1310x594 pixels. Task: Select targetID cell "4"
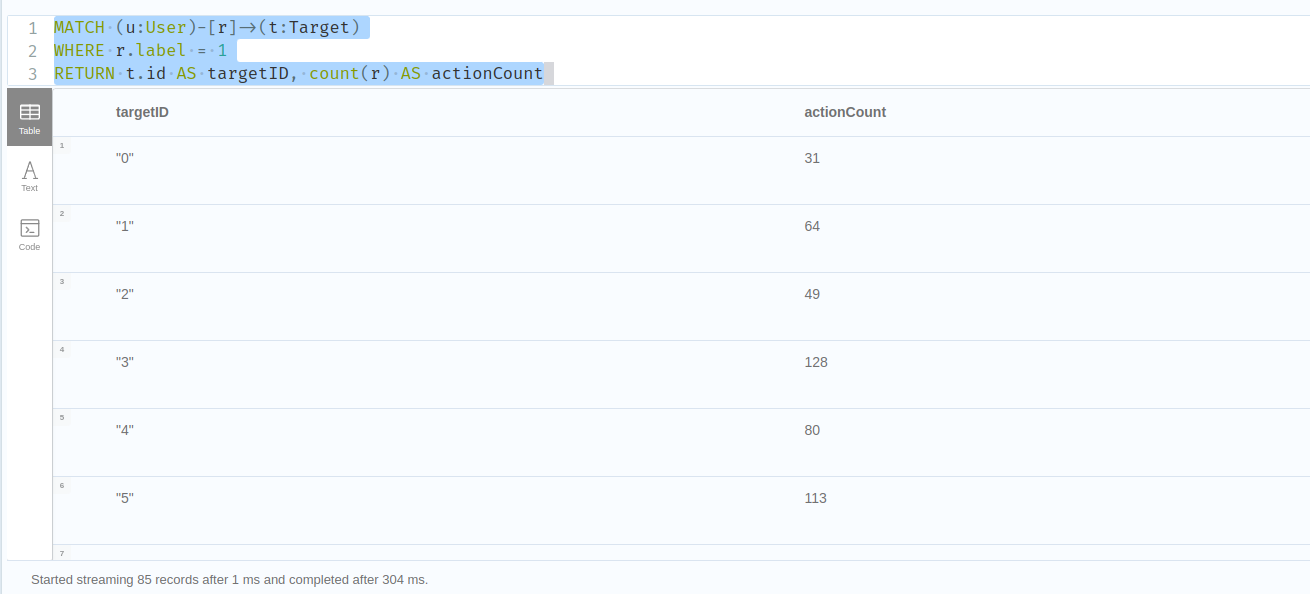point(125,430)
